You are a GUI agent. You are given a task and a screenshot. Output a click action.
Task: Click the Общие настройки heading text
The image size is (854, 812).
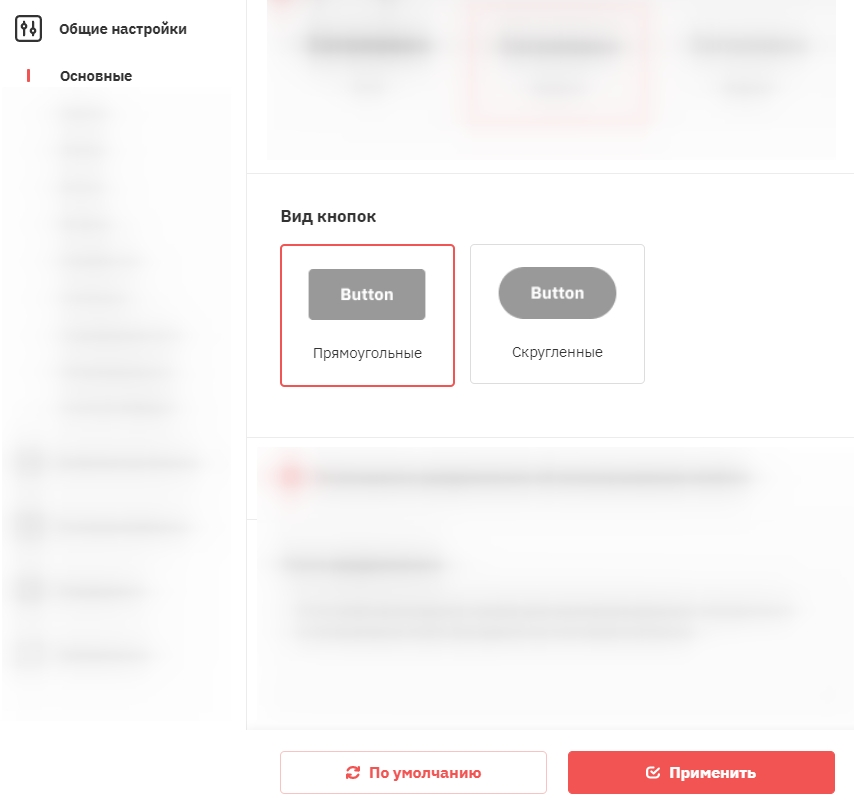123,29
